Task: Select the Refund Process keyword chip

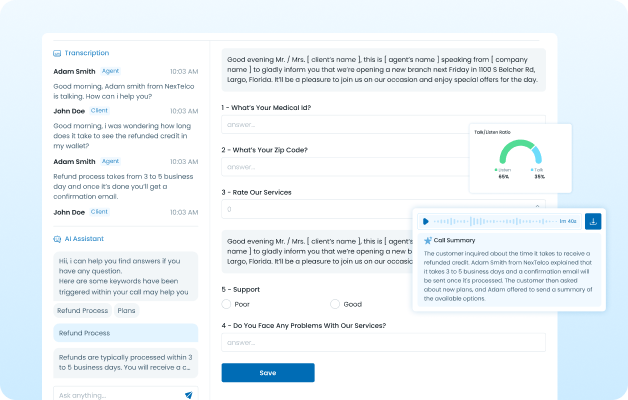Action: (83, 311)
